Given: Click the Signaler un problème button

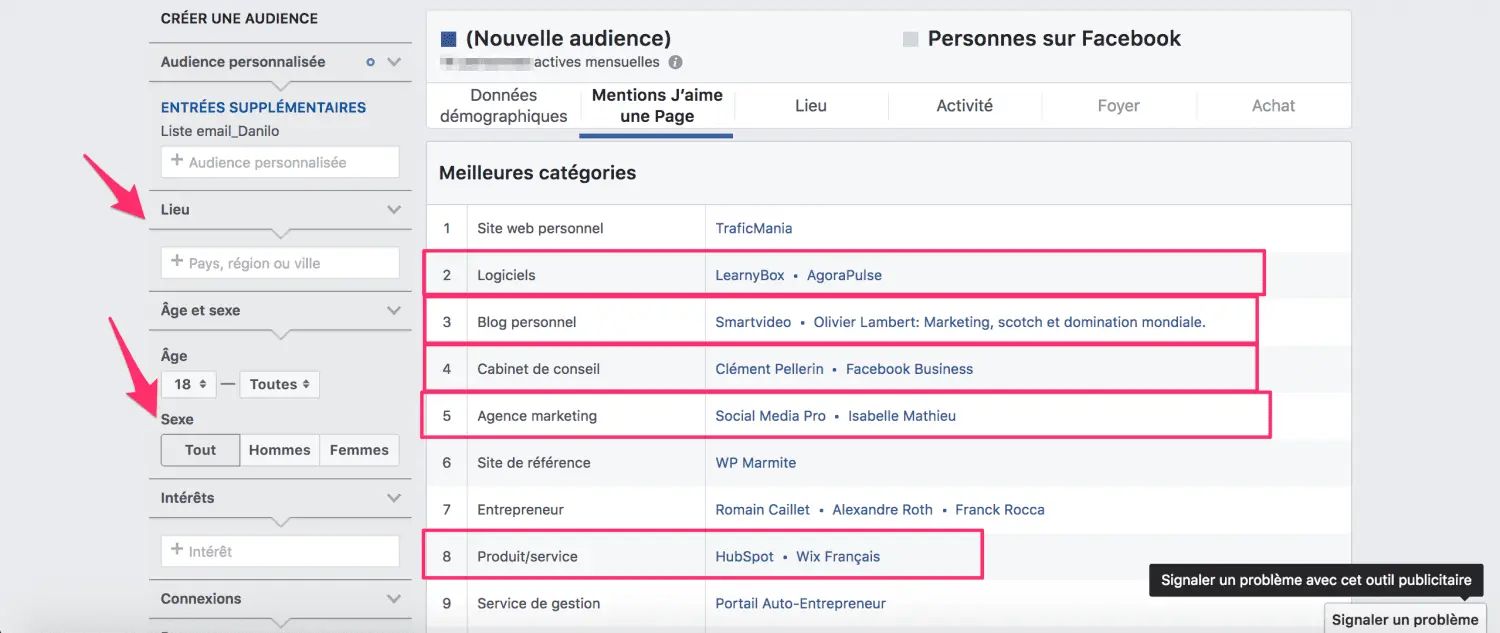Looking at the screenshot, I should [1404, 620].
